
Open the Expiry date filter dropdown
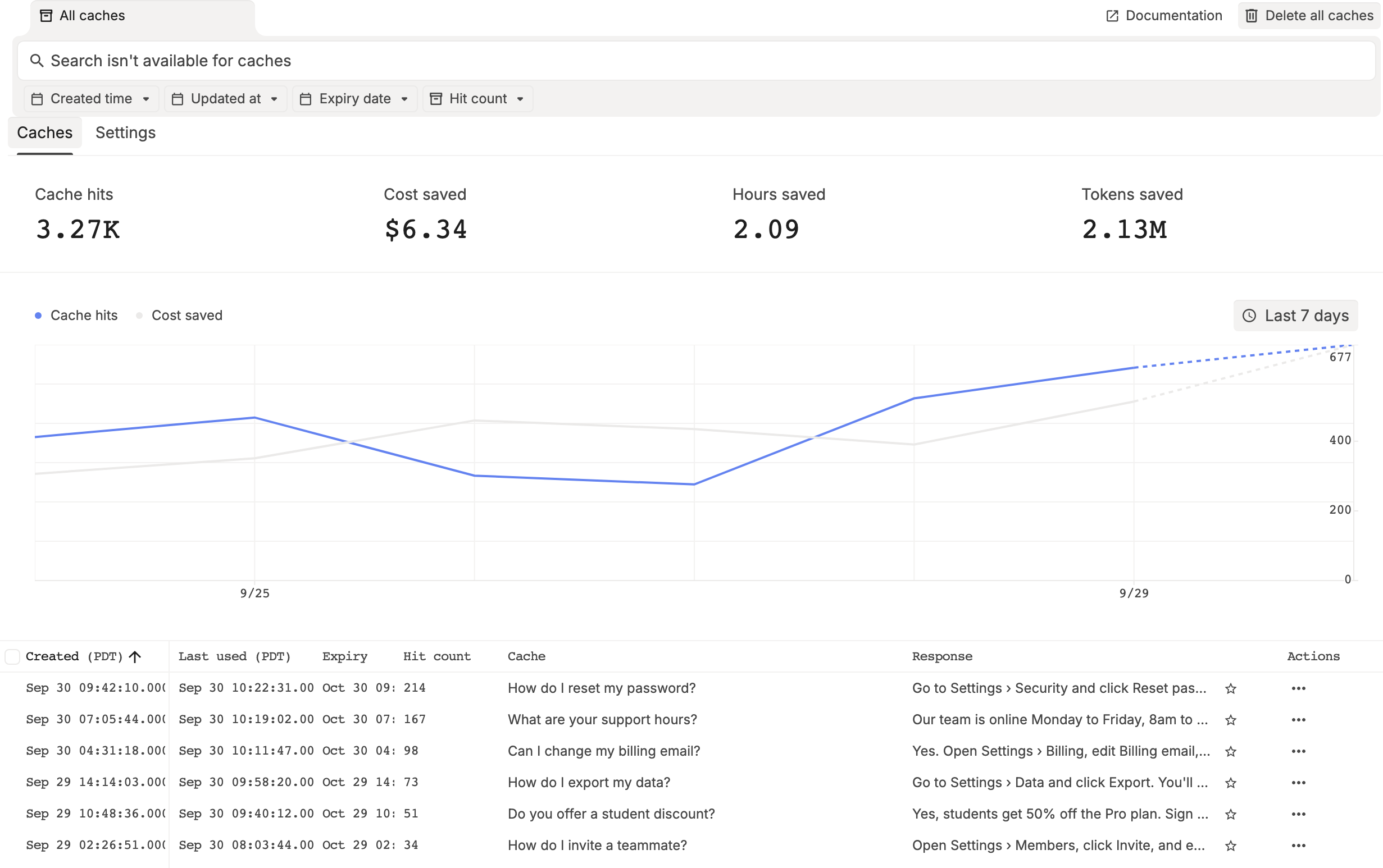coord(354,99)
